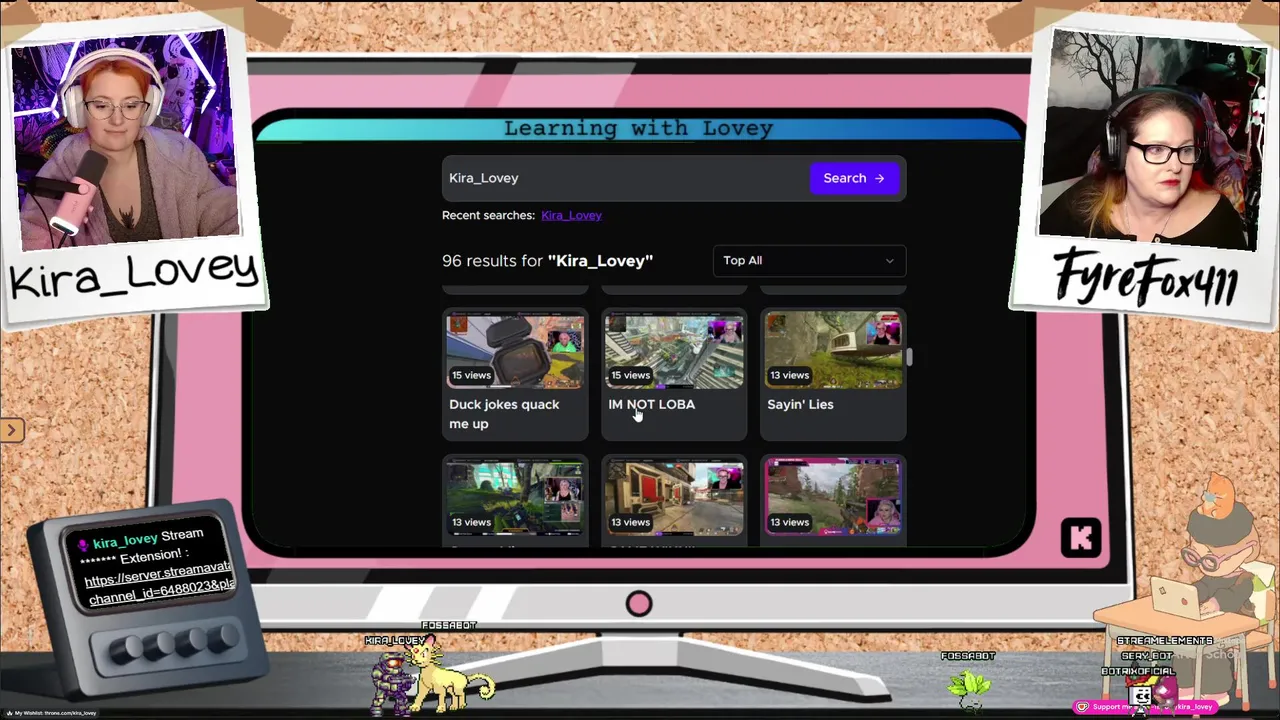The width and height of the screenshot is (1280, 720).
Task: Click the "15 views" label on the Duck jokes clip
Action: pos(471,375)
